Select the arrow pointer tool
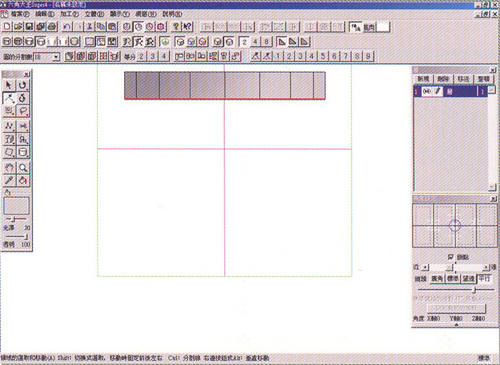Image resolution: width=500 pixels, height=365 pixels. [9, 85]
